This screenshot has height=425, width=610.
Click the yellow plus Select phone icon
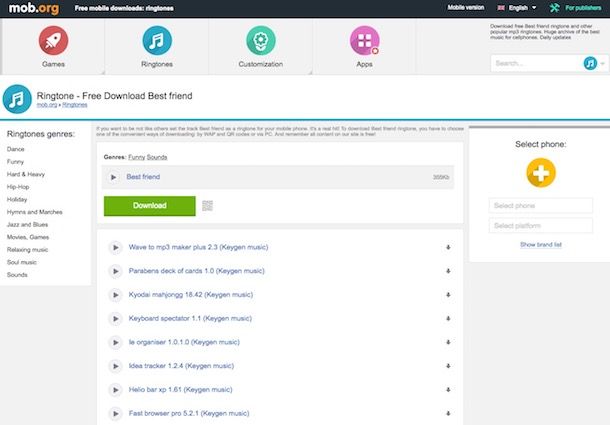[541, 173]
